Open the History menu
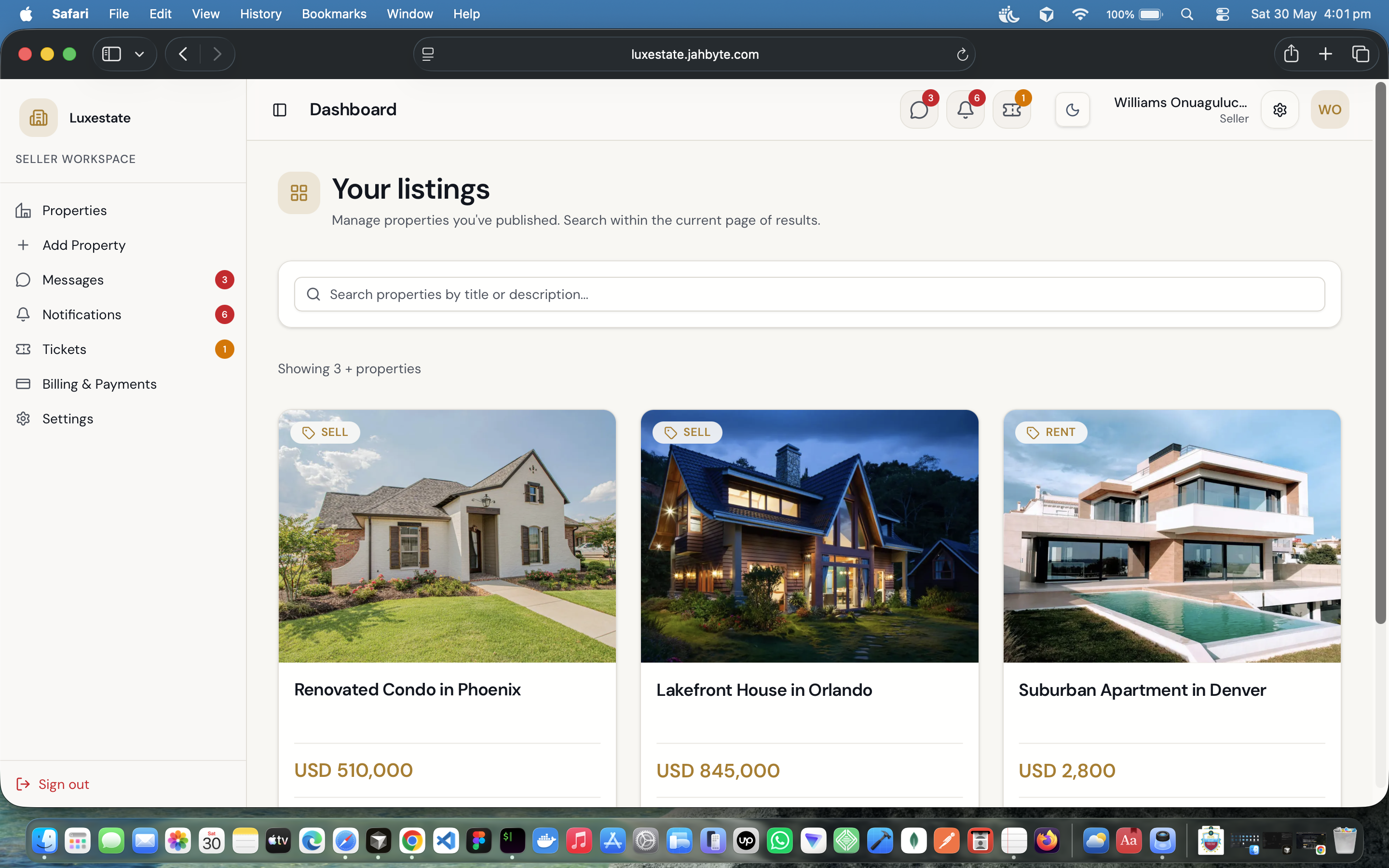 pyautogui.click(x=260, y=14)
